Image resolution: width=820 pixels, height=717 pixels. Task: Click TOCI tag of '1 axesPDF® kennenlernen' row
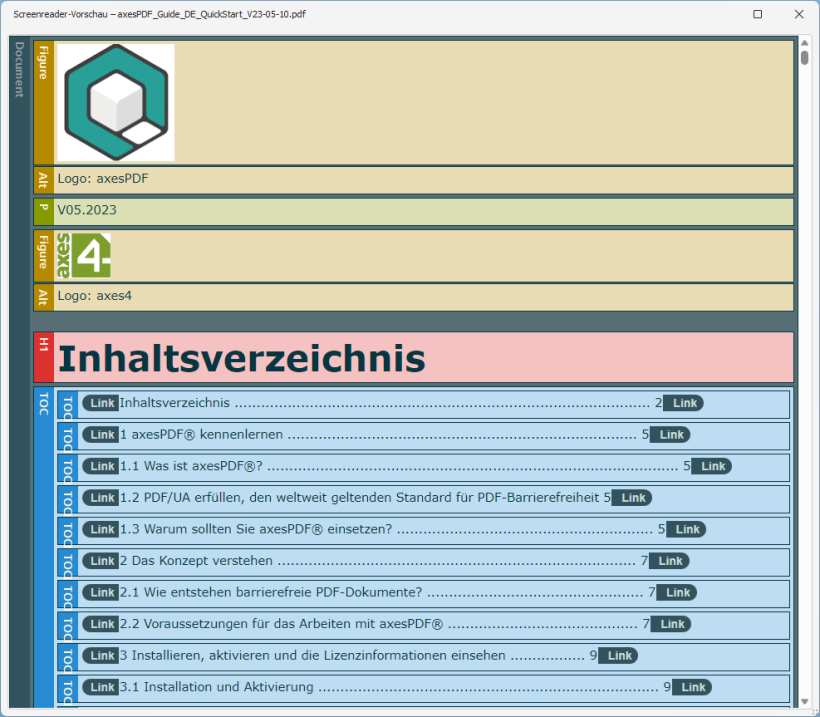(x=68, y=436)
